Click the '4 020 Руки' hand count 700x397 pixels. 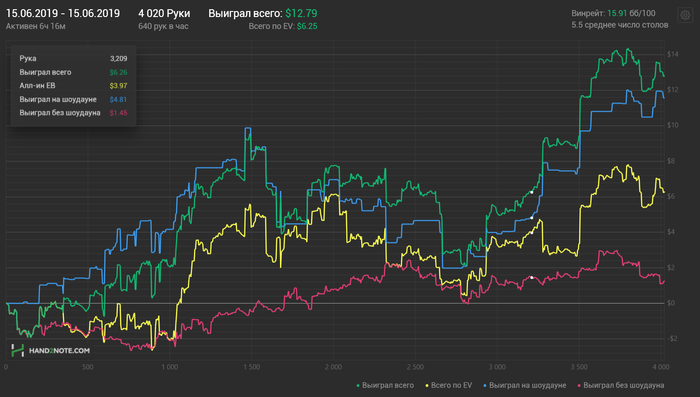click(x=164, y=13)
